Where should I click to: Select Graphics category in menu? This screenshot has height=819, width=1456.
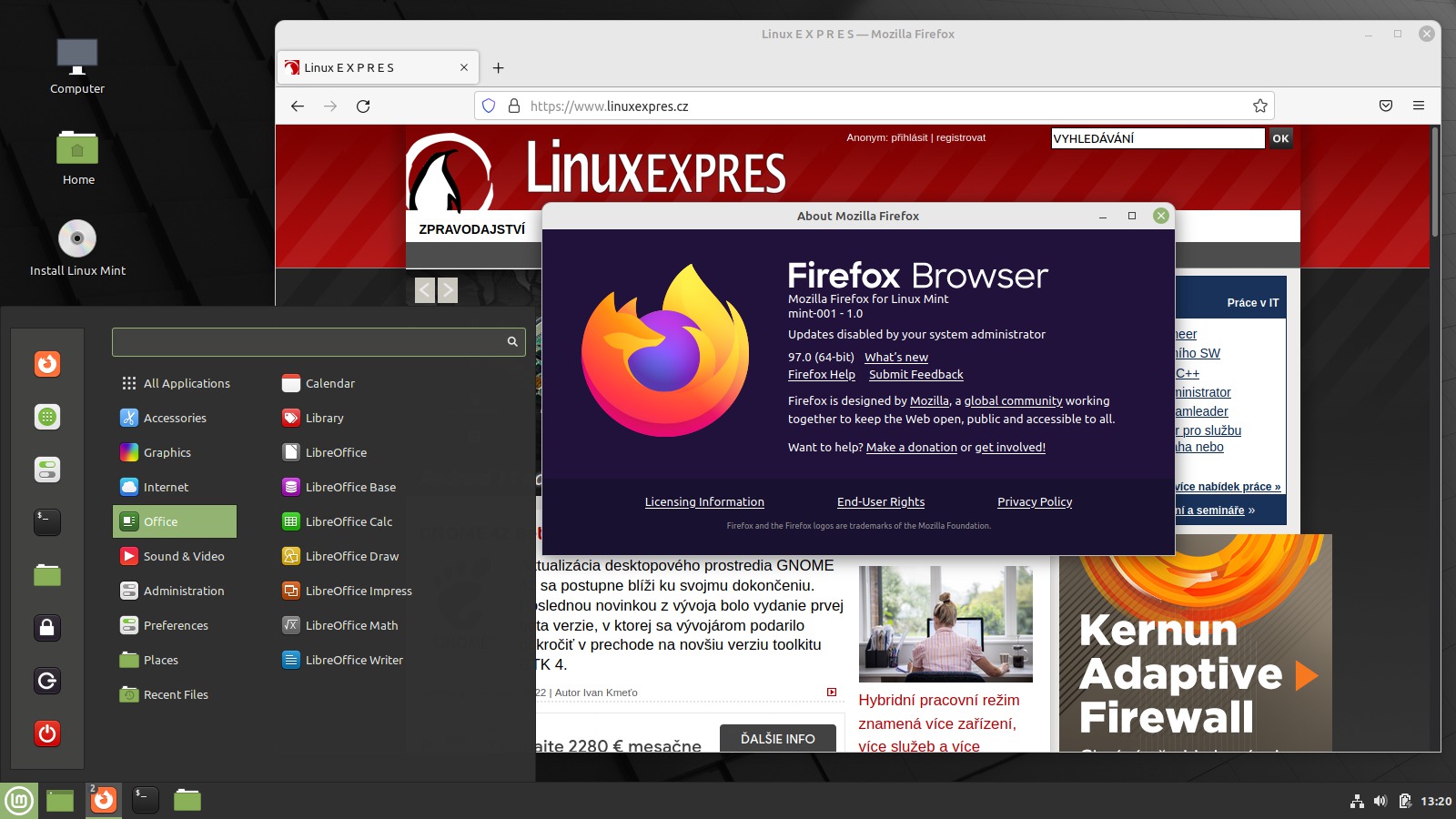click(x=175, y=452)
